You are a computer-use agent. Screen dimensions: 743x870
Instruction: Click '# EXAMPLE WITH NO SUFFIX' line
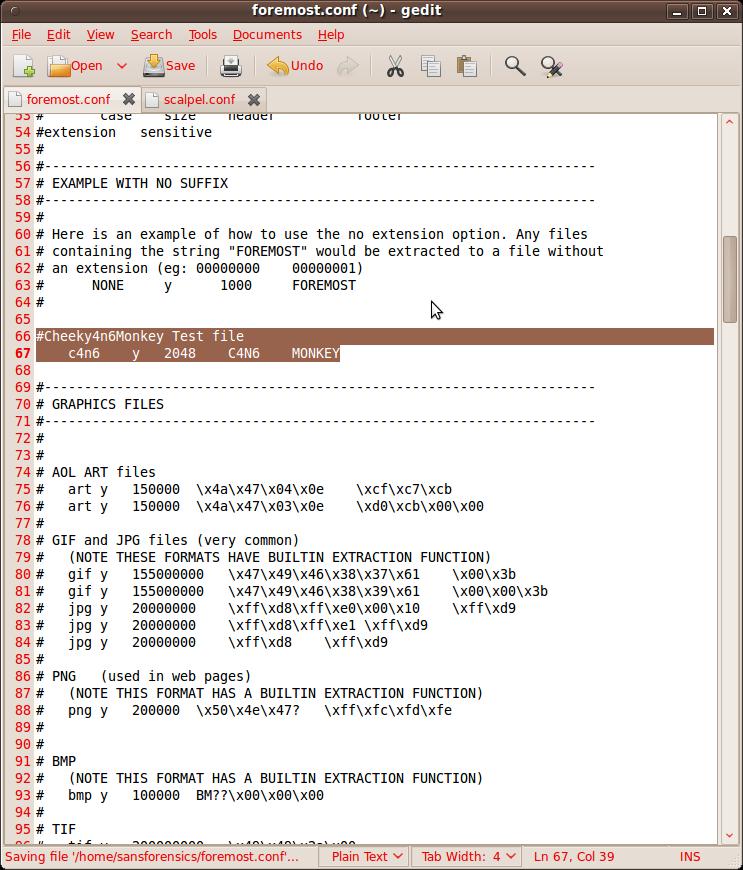coord(132,183)
